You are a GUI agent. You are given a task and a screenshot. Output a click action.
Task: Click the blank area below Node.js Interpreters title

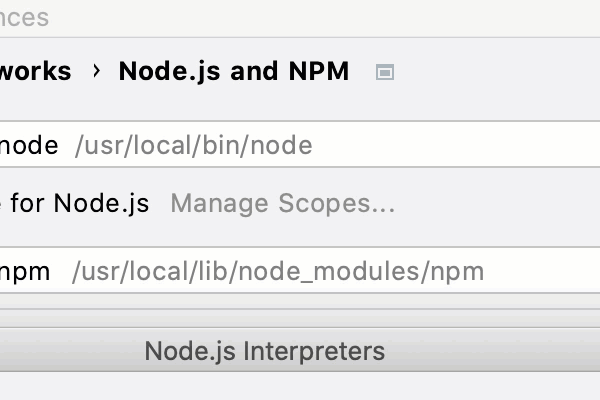point(300,387)
